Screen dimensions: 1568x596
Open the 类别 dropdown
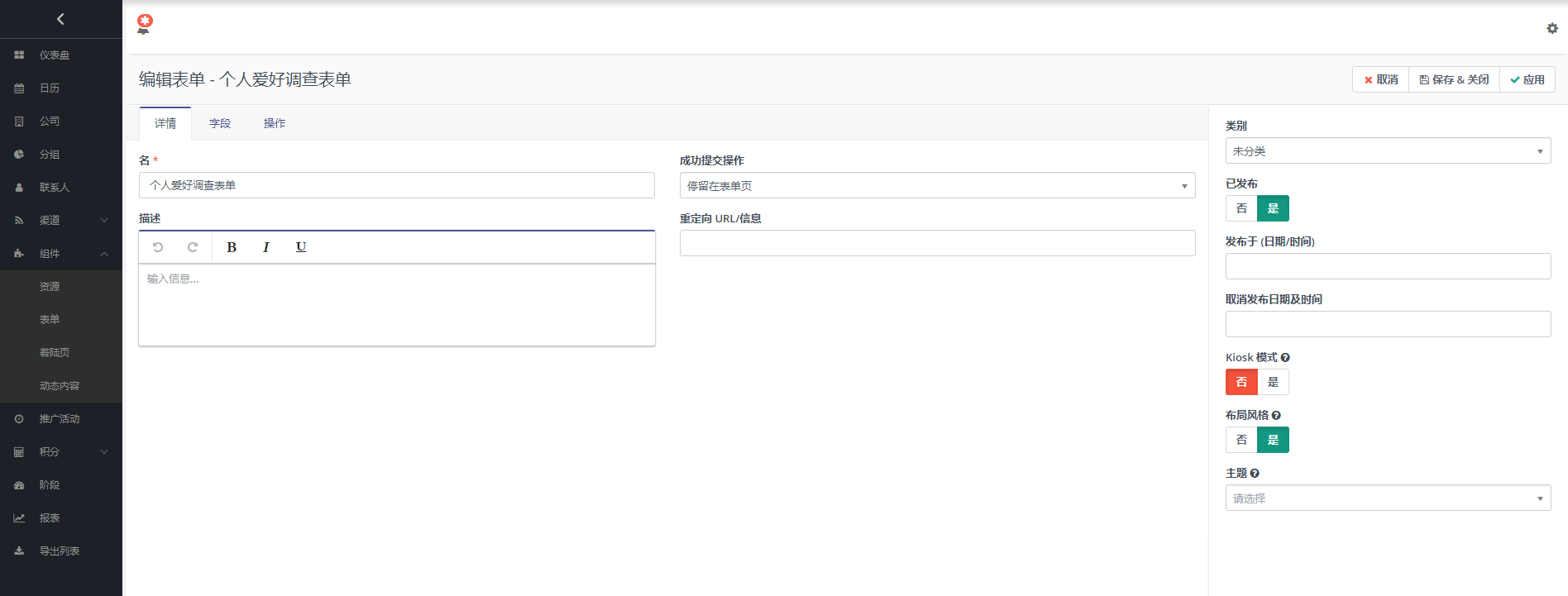click(1388, 151)
